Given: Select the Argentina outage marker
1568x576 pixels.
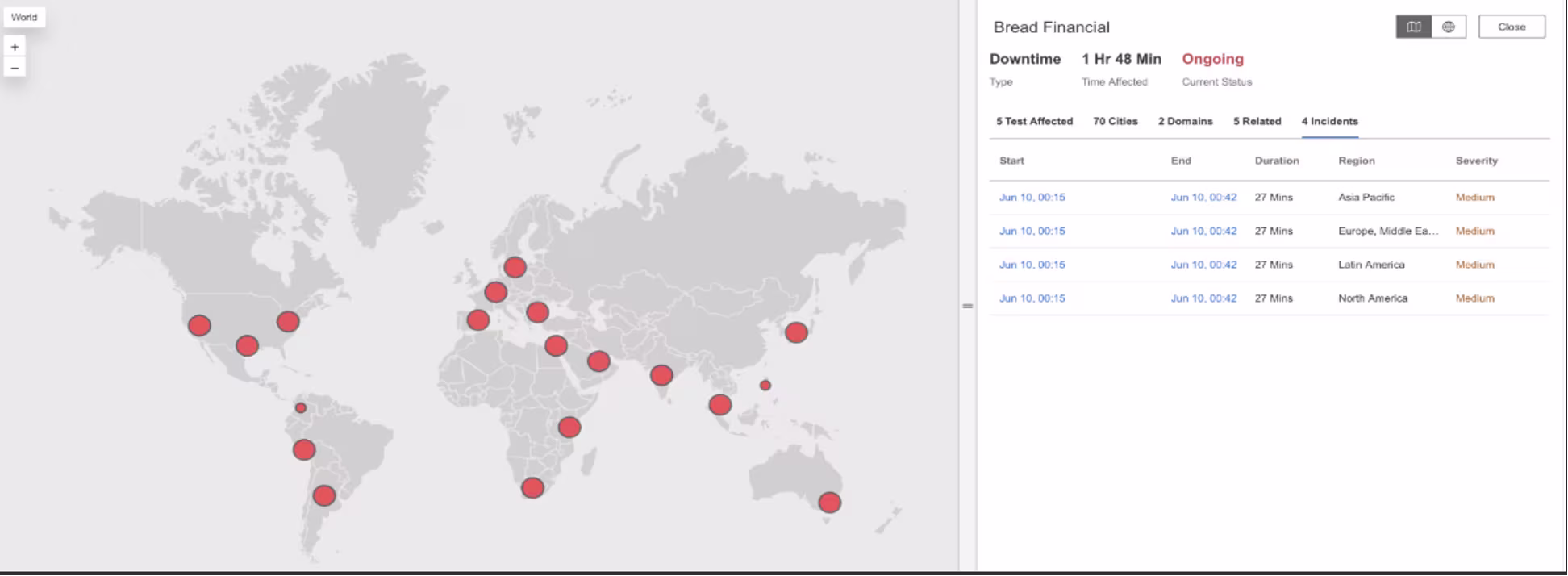Looking at the screenshot, I should (x=323, y=495).
